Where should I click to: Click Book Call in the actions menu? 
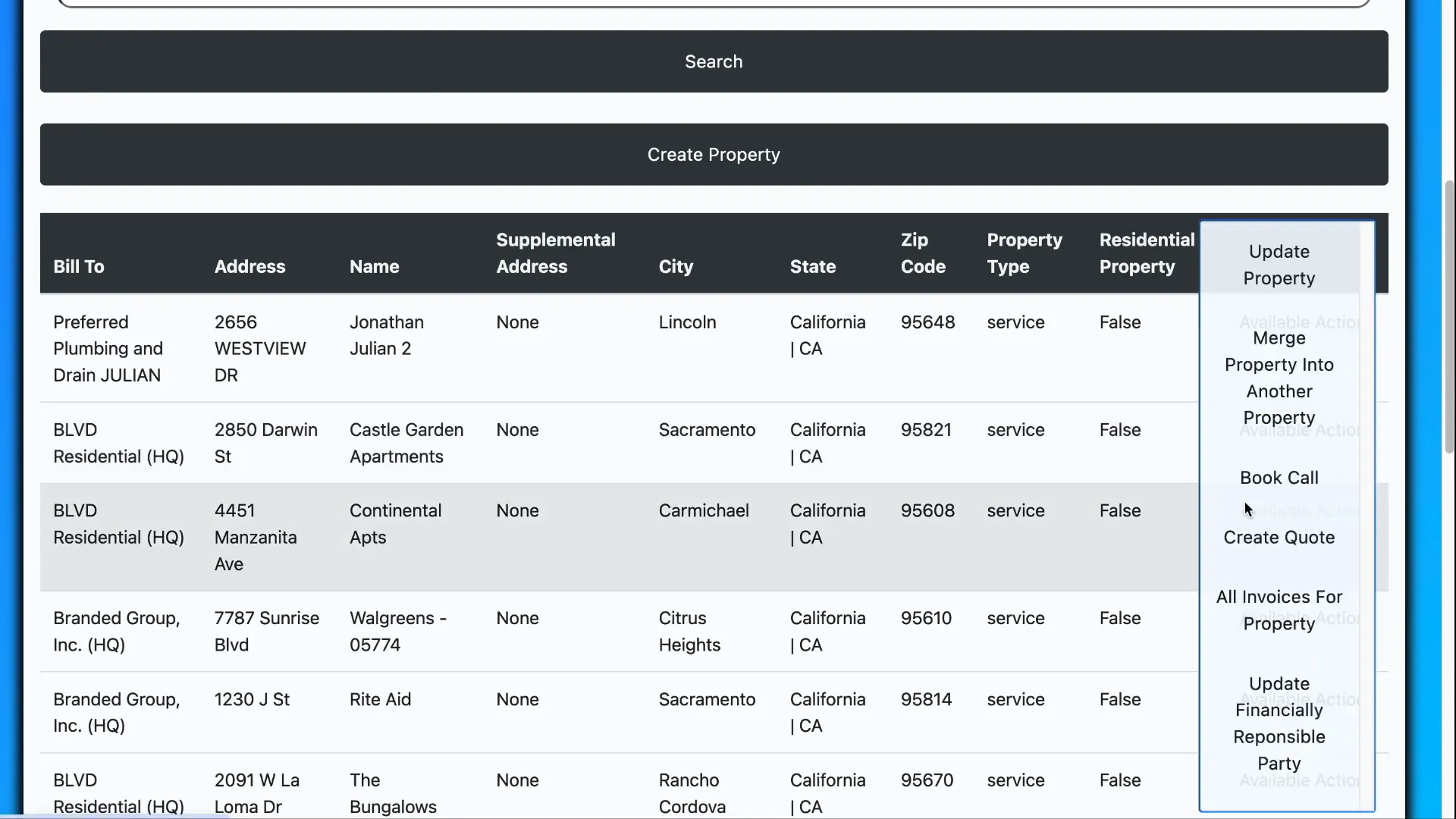1279,478
